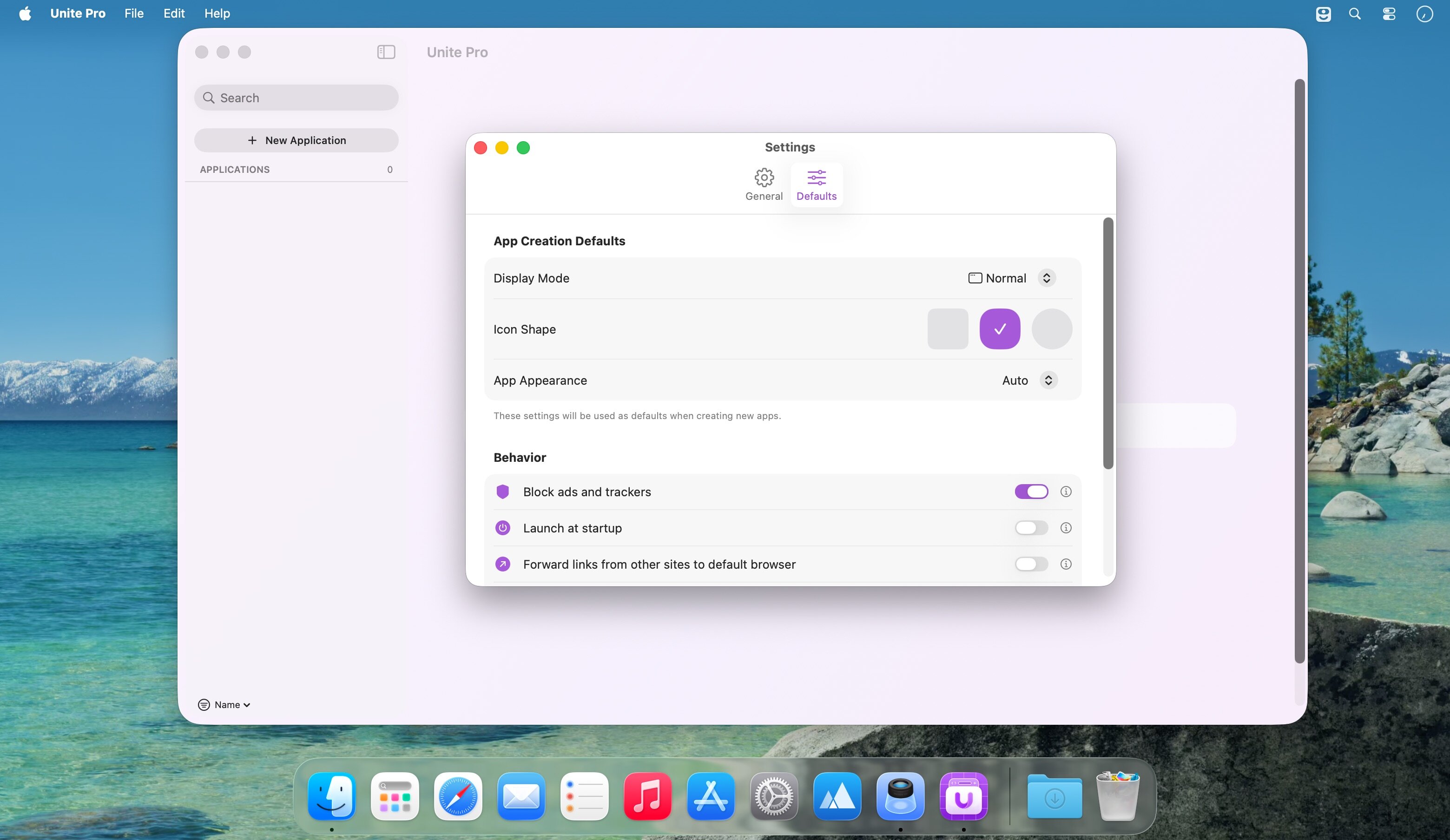Viewport: 1450px width, 840px height.
Task: Click info icon for Forward links setting
Action: [x=1066, y=564]
